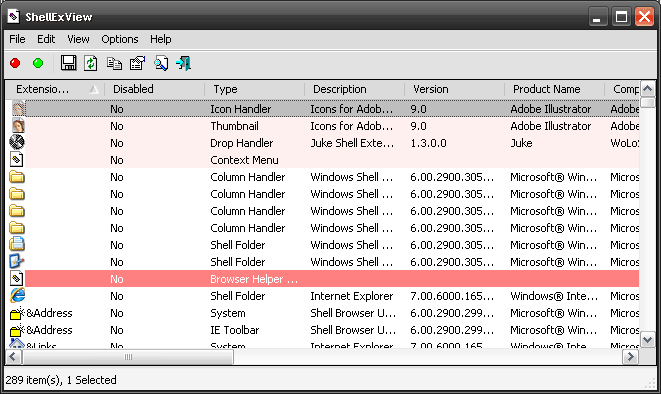This screenshot has height=394, width=661.
Task: Click the horizontal scrollbar right arrow
Action: [x=631, y=357]
